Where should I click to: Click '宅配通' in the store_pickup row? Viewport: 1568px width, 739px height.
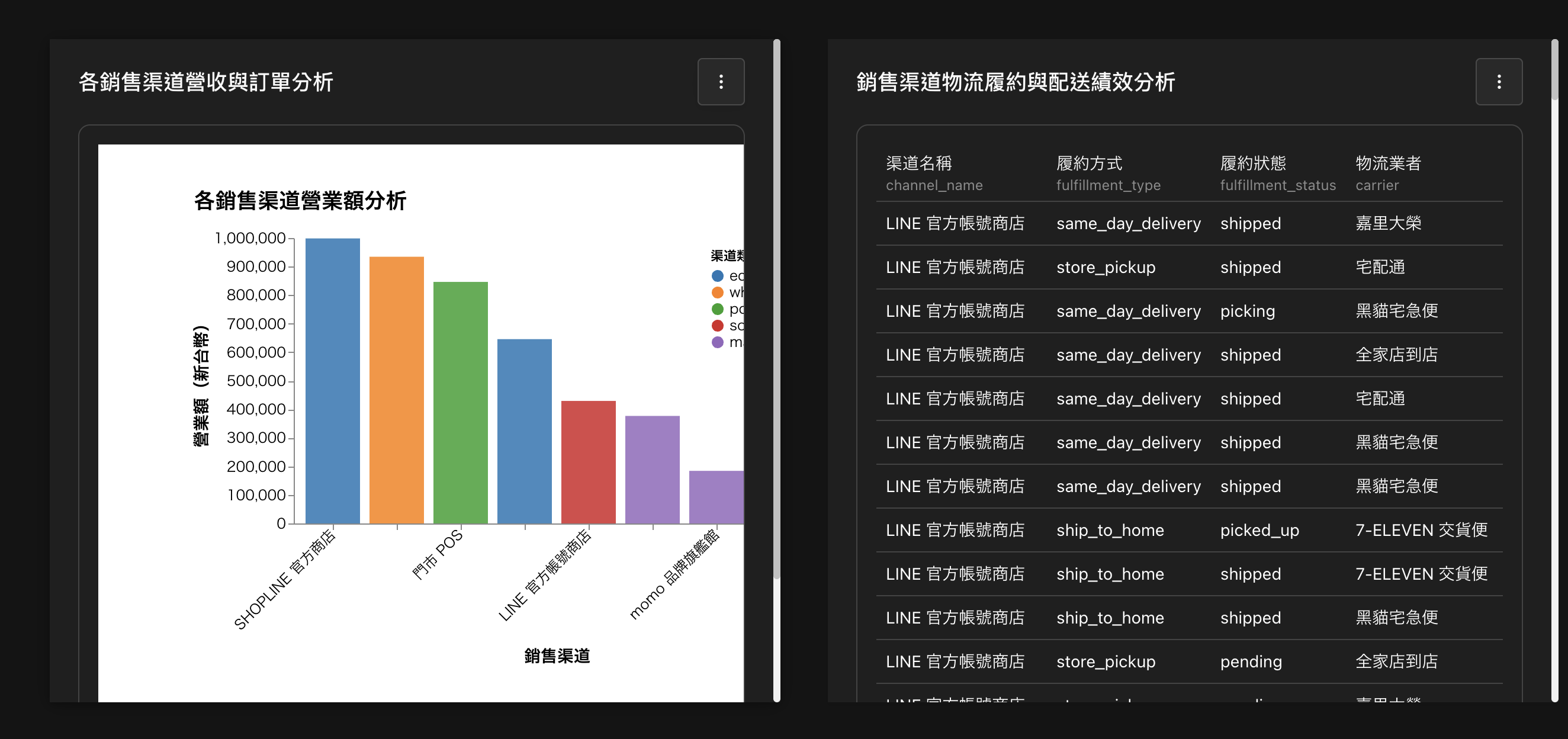point(1380,267)
